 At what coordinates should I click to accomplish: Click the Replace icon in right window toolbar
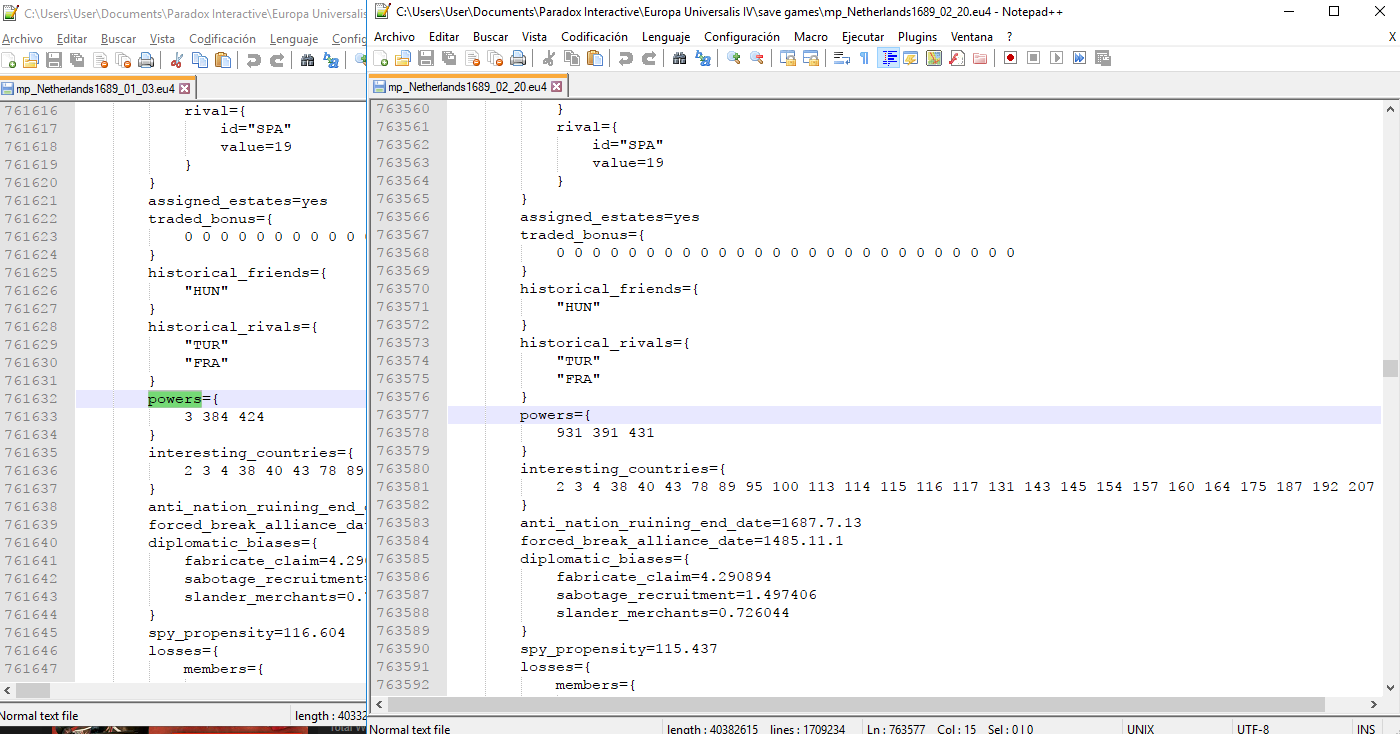click(x=703, y=58)
